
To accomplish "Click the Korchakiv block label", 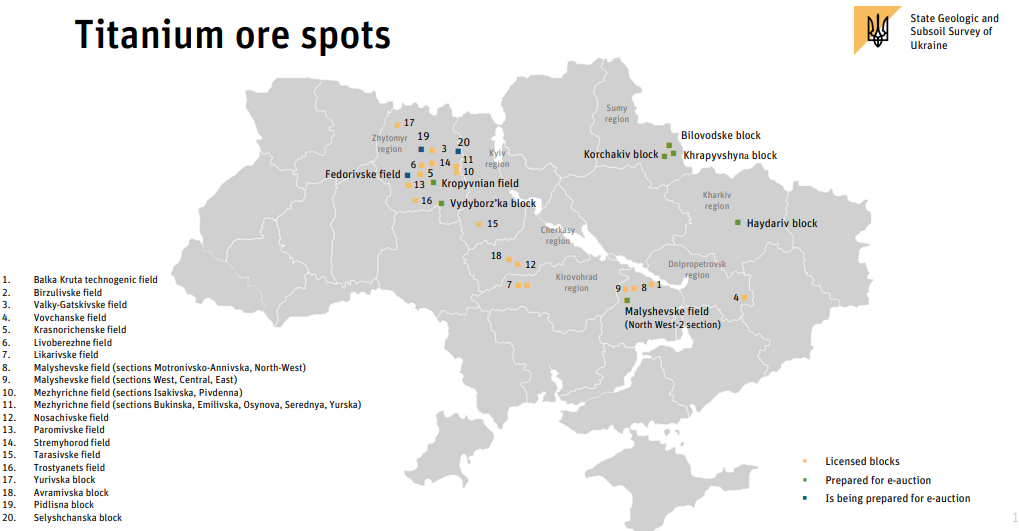I will (x=621, y=155).
